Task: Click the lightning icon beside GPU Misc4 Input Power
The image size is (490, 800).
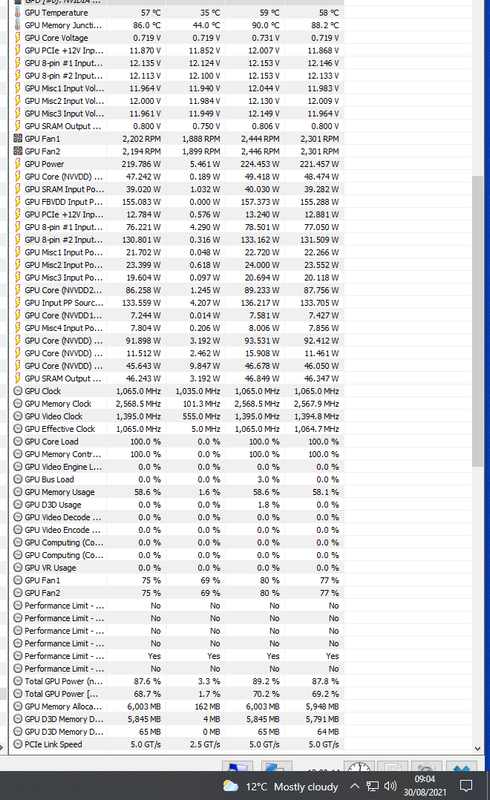Action: (18, 328)
